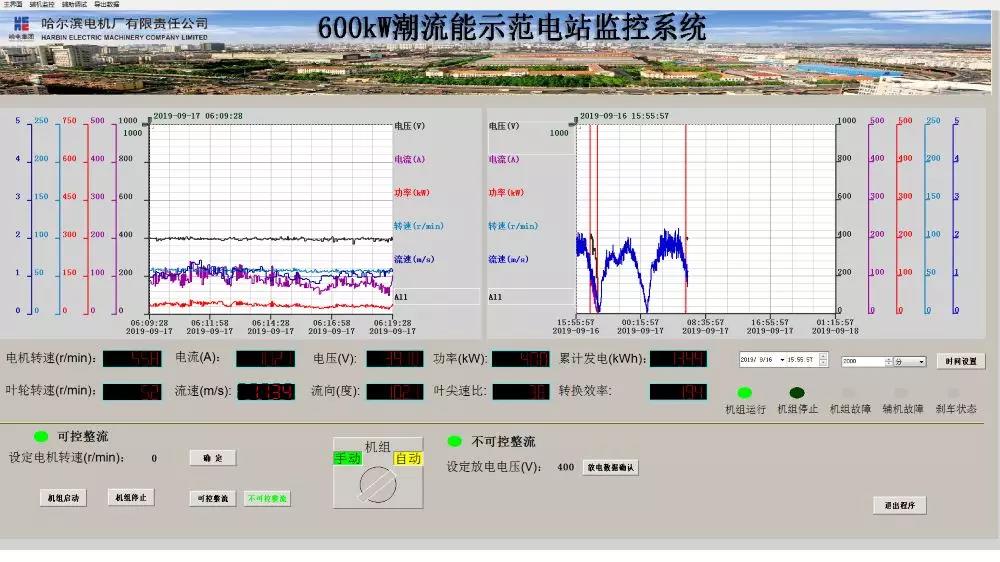Expand the 分 time unit dropdown
This screenshot has height=562, width=1000.
coord(921,361)
